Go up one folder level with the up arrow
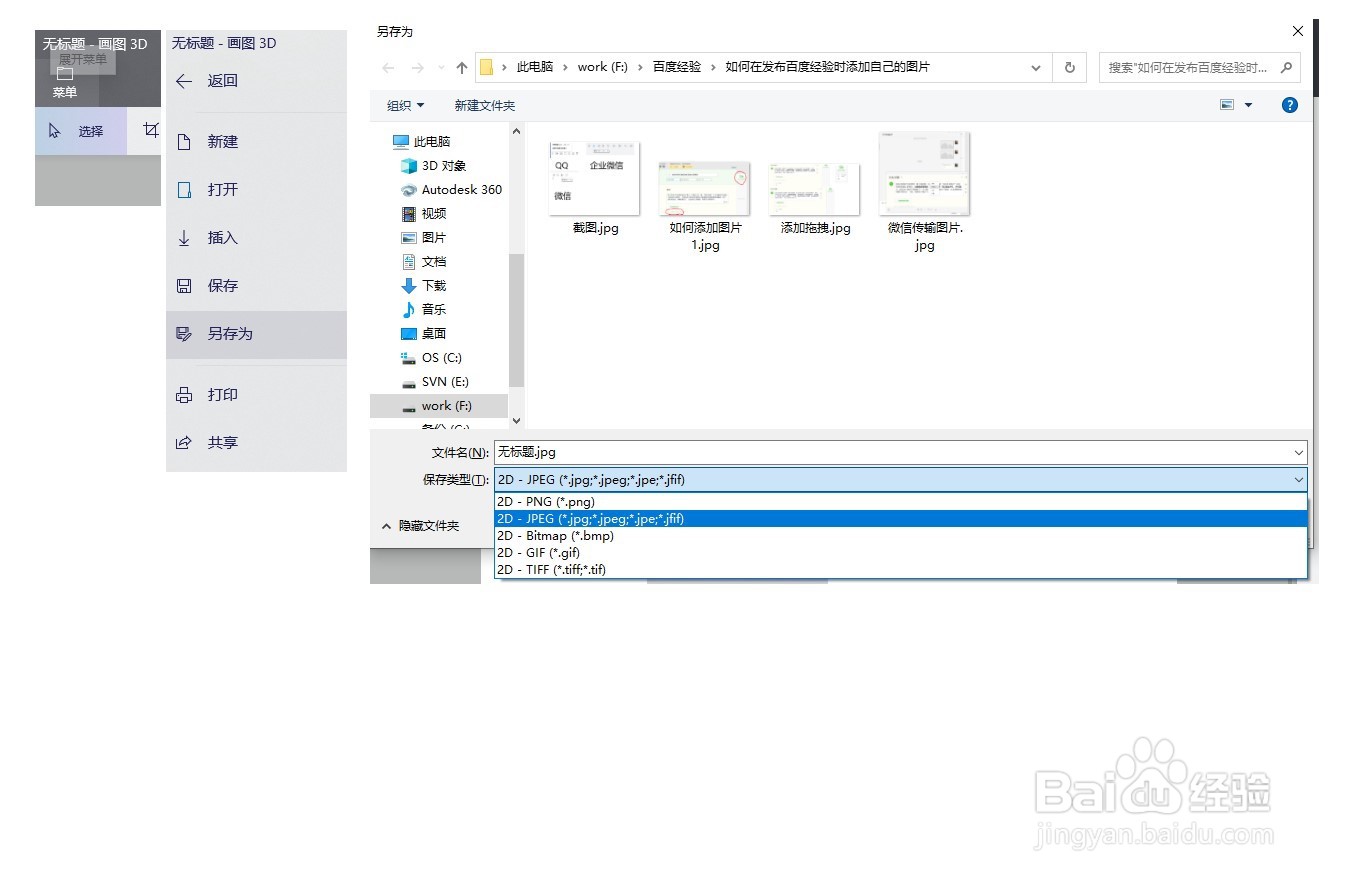The height and width of the screenshot is (881, 1348). (x=461, y=68)
